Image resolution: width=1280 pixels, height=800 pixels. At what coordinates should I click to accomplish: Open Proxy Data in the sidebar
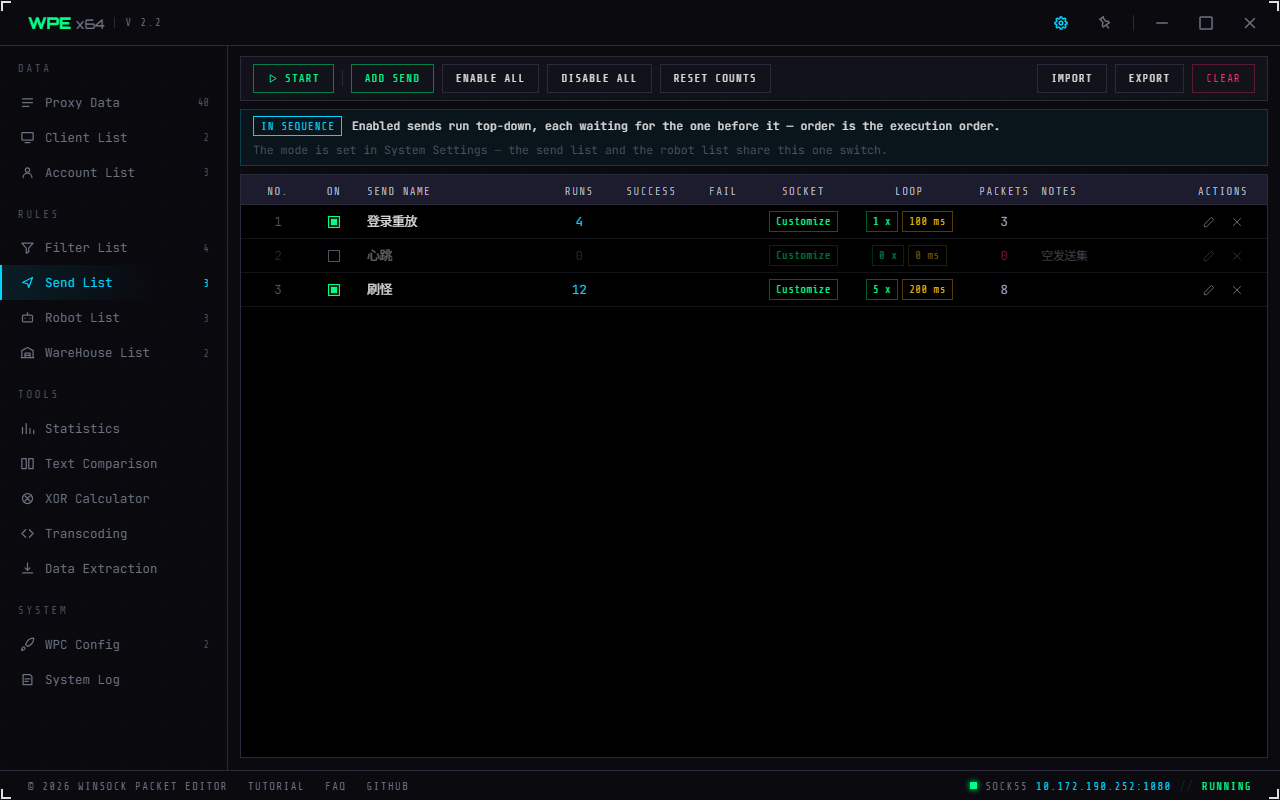114,103
